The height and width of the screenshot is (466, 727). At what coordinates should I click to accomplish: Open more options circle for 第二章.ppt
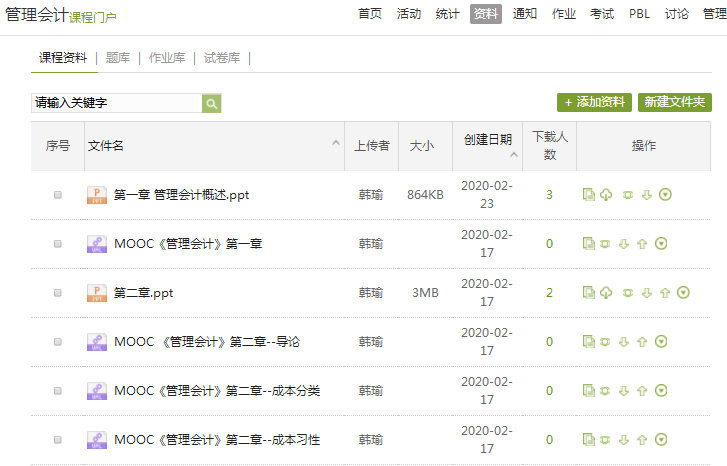coord(683,293)
